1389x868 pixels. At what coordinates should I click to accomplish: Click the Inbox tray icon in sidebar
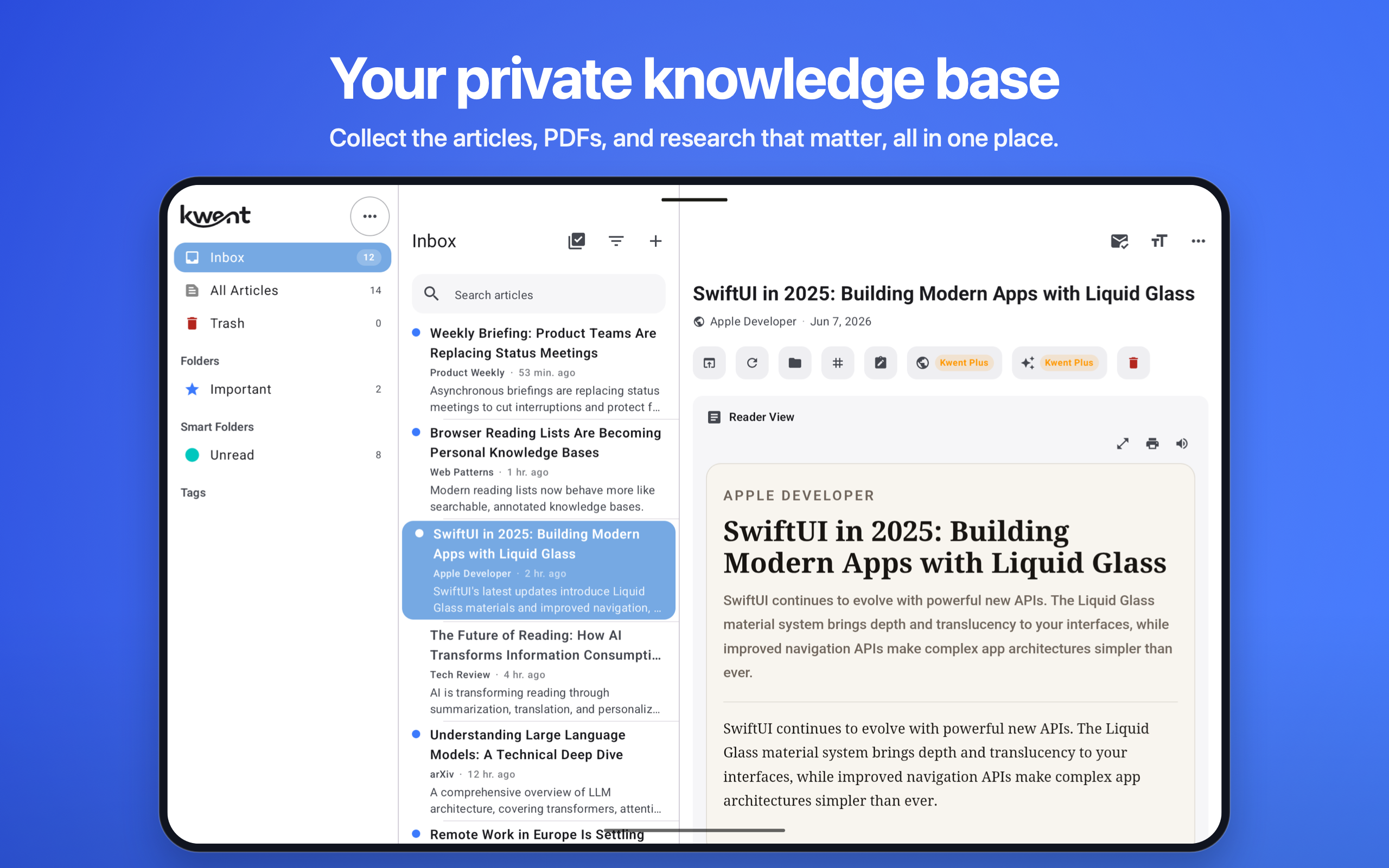(192, 257)
